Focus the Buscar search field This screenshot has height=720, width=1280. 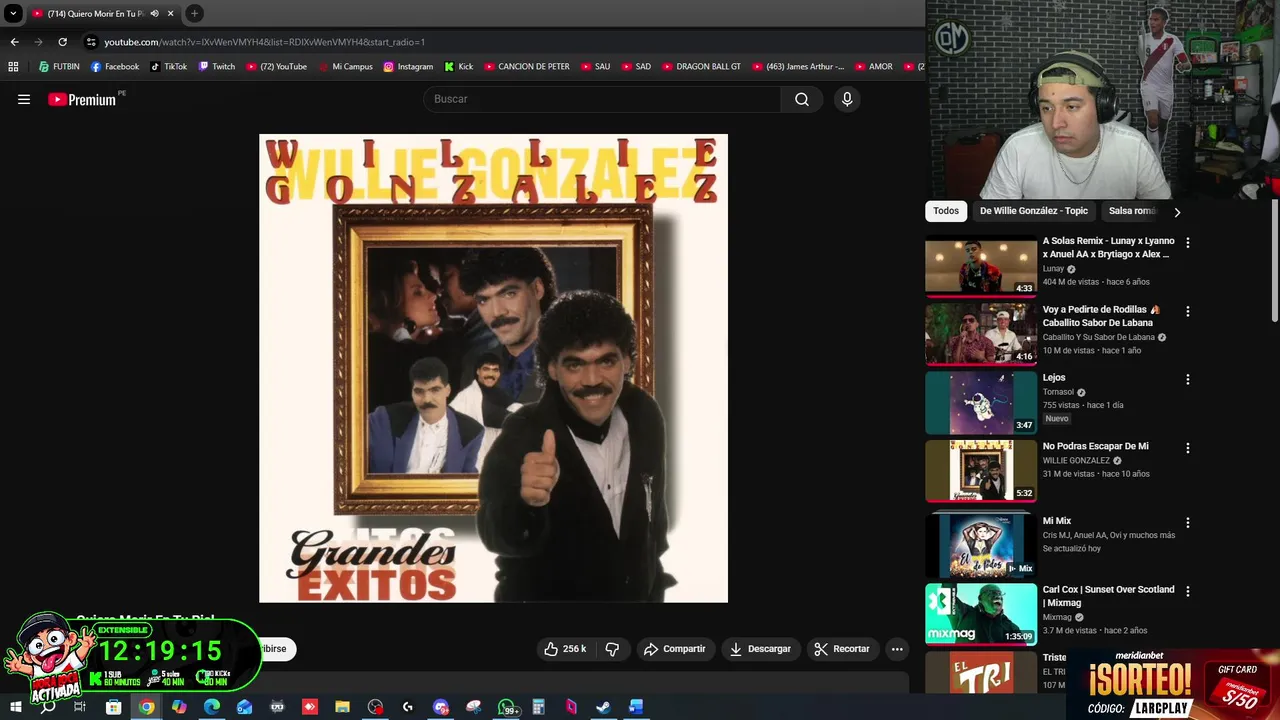[x=603, y=99]
